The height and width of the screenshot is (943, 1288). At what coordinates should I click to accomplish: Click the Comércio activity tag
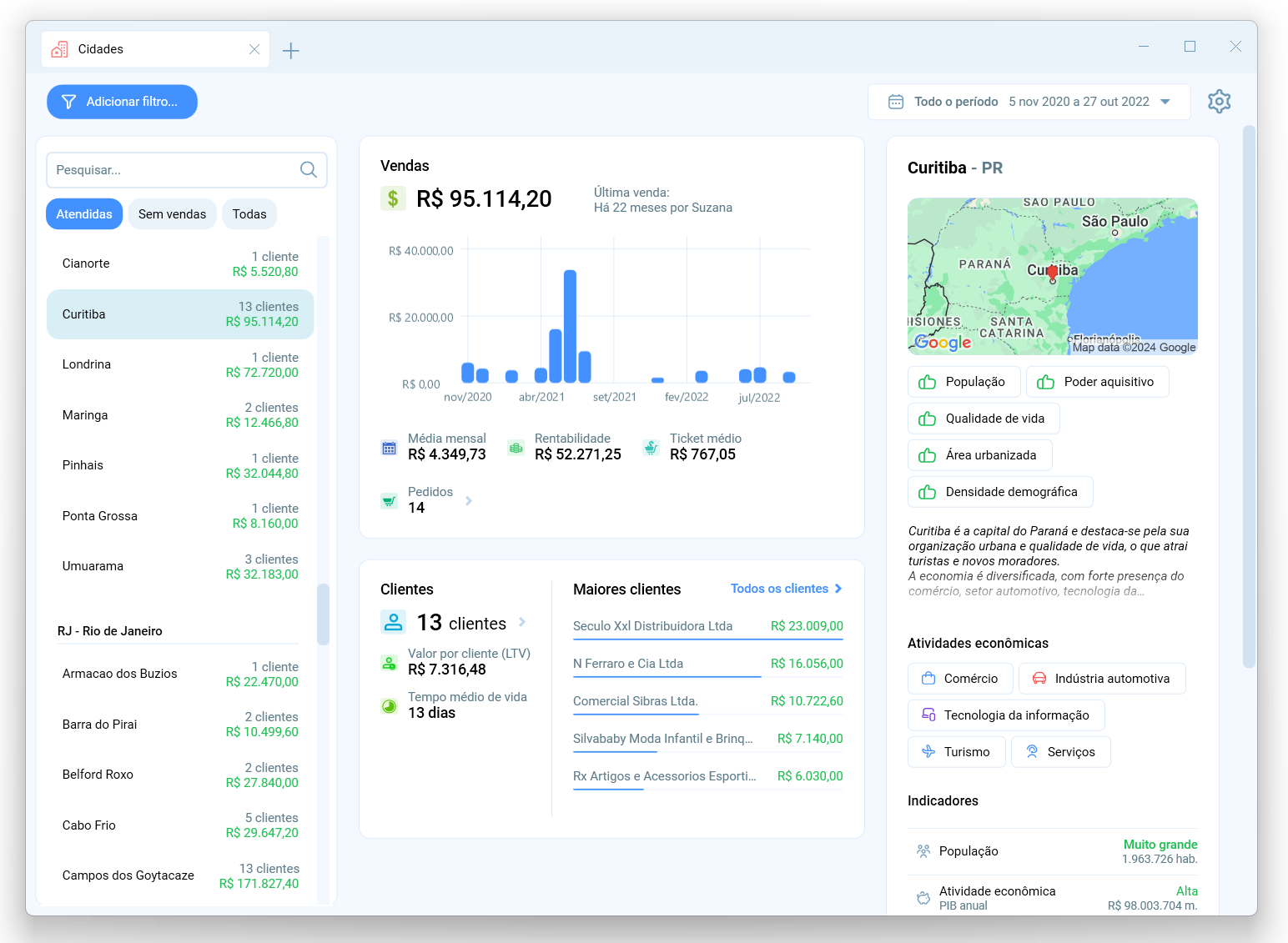click(960, 679)
